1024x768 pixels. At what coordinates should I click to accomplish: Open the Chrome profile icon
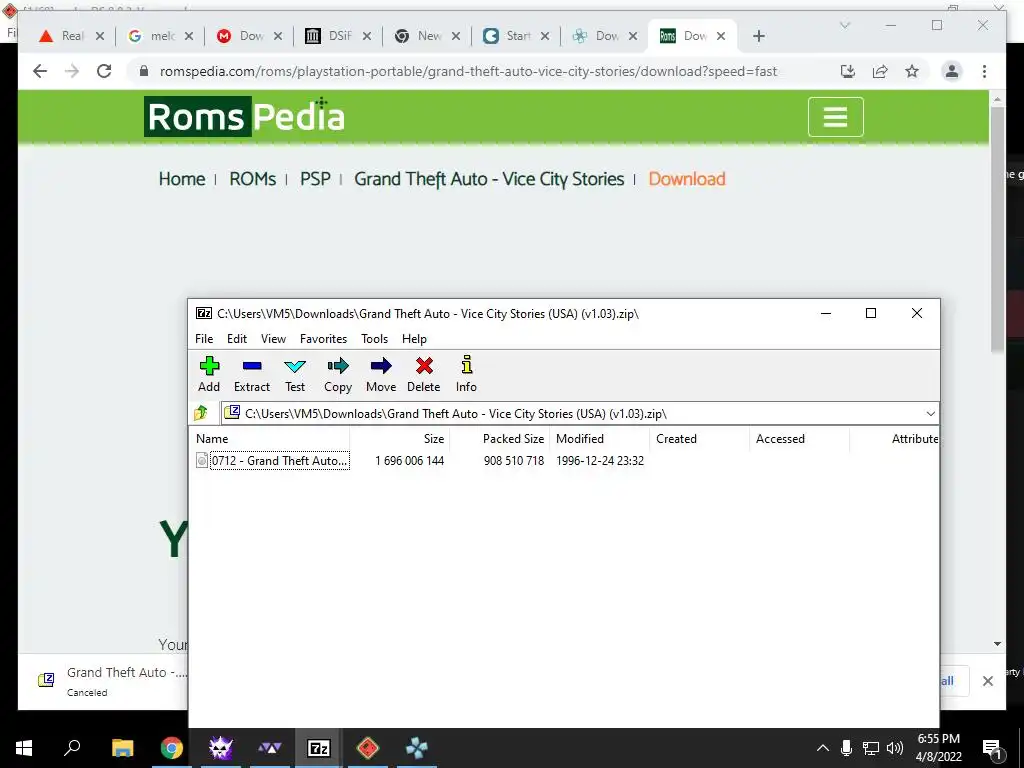(952, 71)
